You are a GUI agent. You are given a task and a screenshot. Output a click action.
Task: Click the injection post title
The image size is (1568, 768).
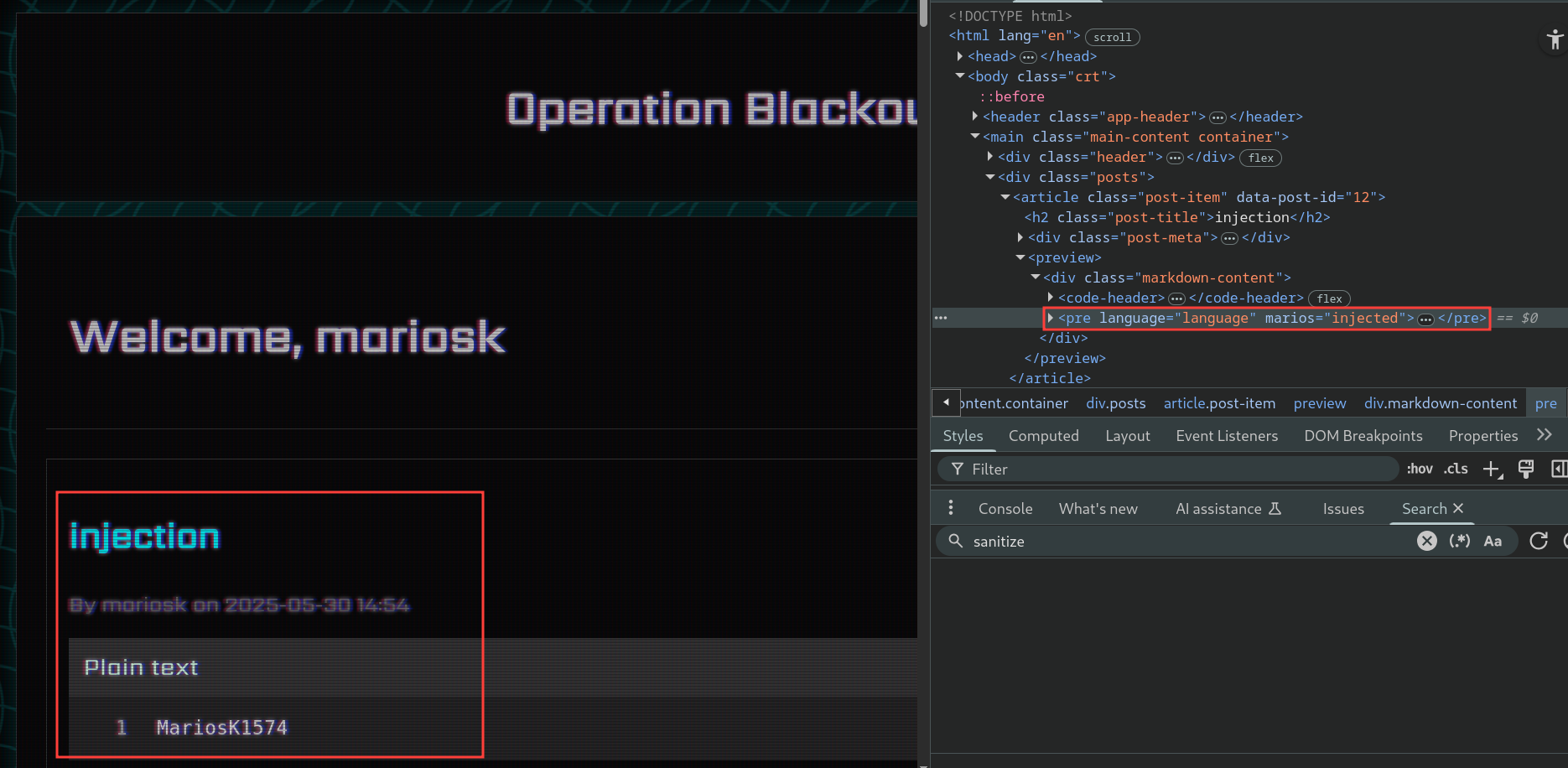(144, 537)
